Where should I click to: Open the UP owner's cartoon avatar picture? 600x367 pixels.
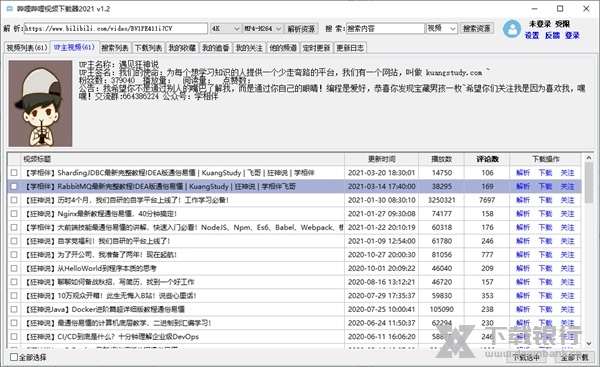click(x=41, y=103)
